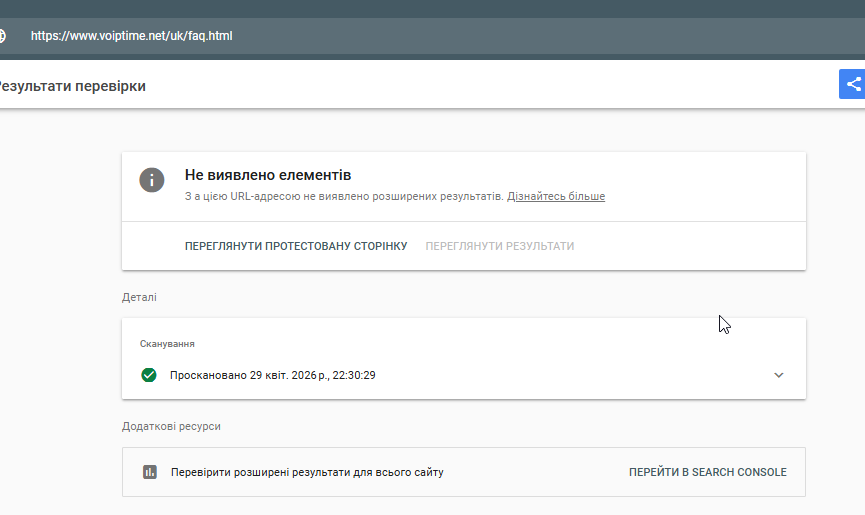
Task: Click the "Результати перевірки" page title
Action: click(x=72, y=86)
